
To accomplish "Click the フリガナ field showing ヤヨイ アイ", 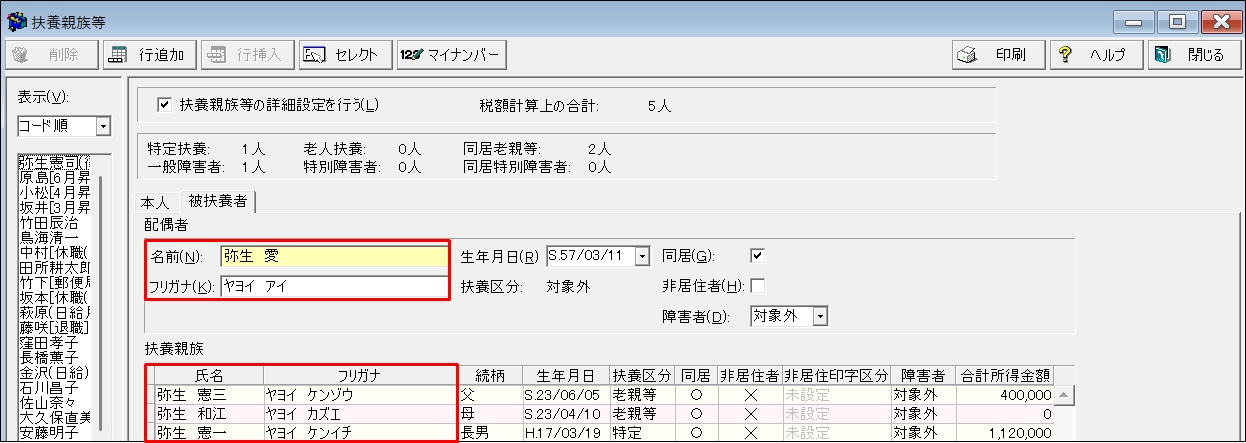I will click(x=334, y=287).
